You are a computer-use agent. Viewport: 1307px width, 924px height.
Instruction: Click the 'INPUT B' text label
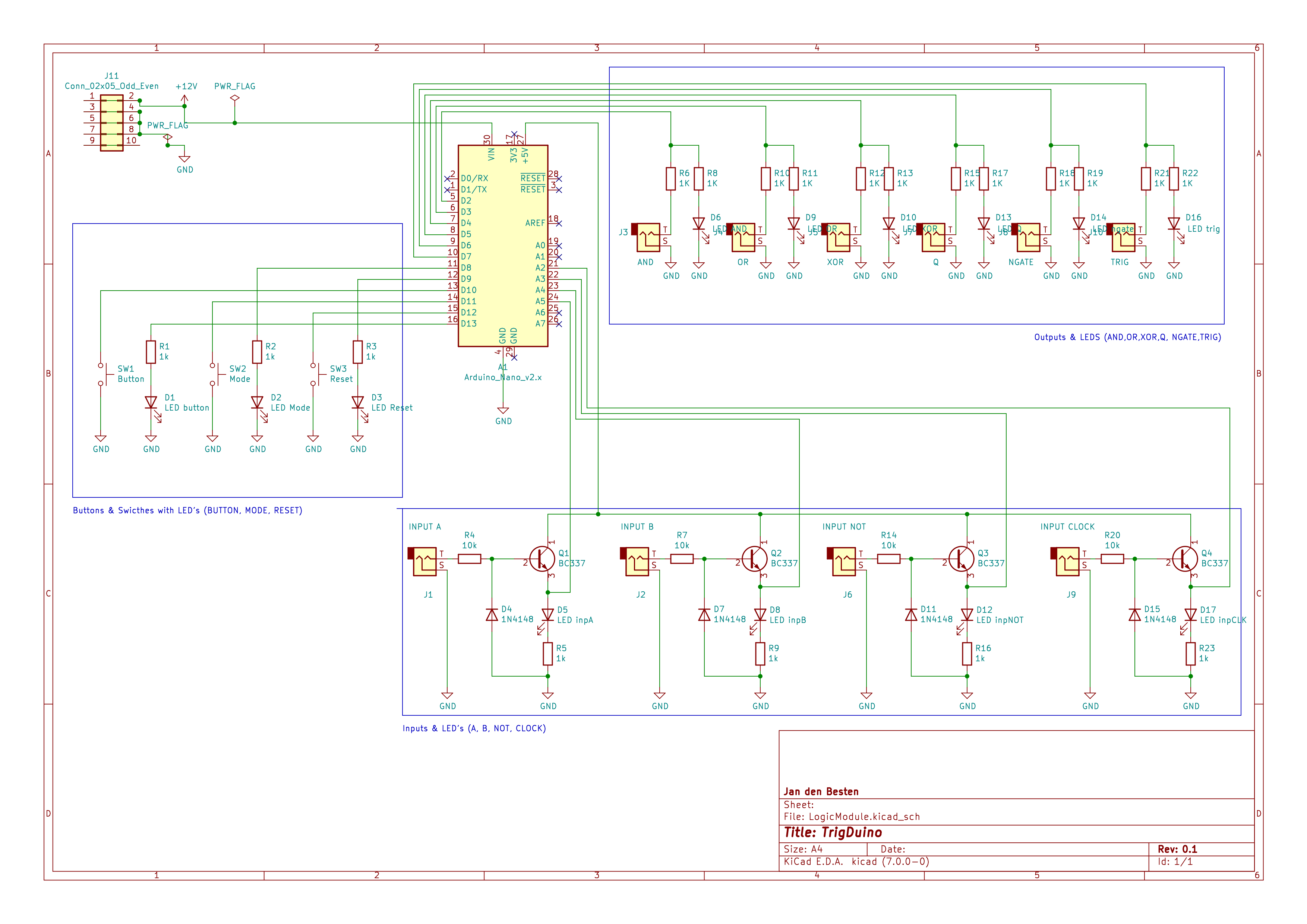[x=637, y=527]
